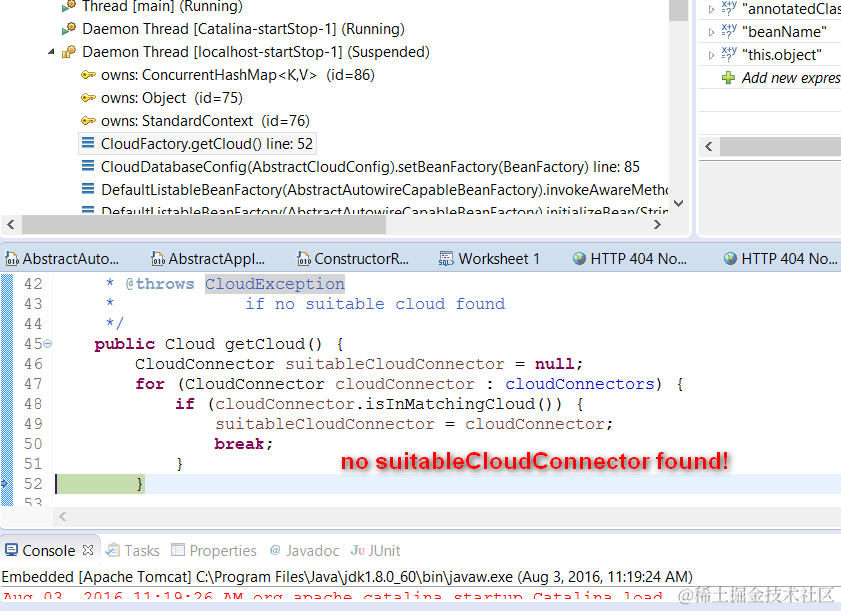Image resolution: width=841 pixels, height=611 pixels.
Task: Expand the "this.object" expression
Action: 711,55
